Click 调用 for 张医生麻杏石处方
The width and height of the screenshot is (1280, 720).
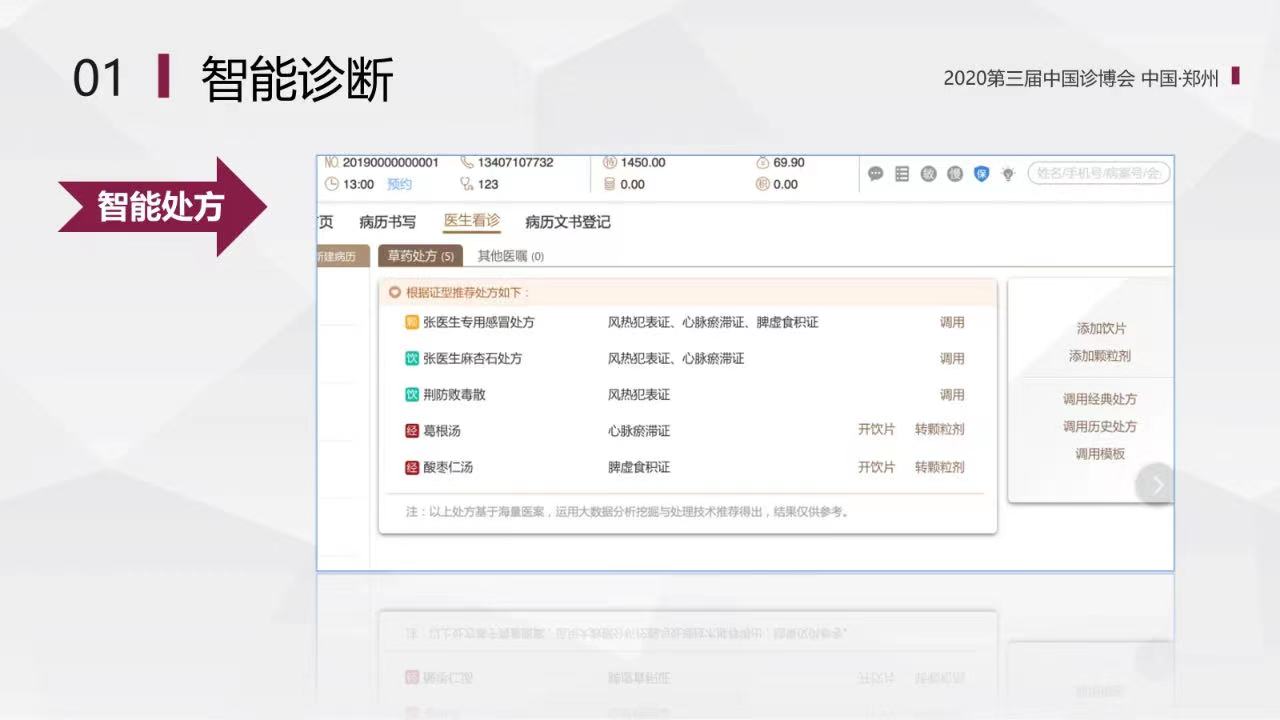pyautogui.click(x=951, y=359)
